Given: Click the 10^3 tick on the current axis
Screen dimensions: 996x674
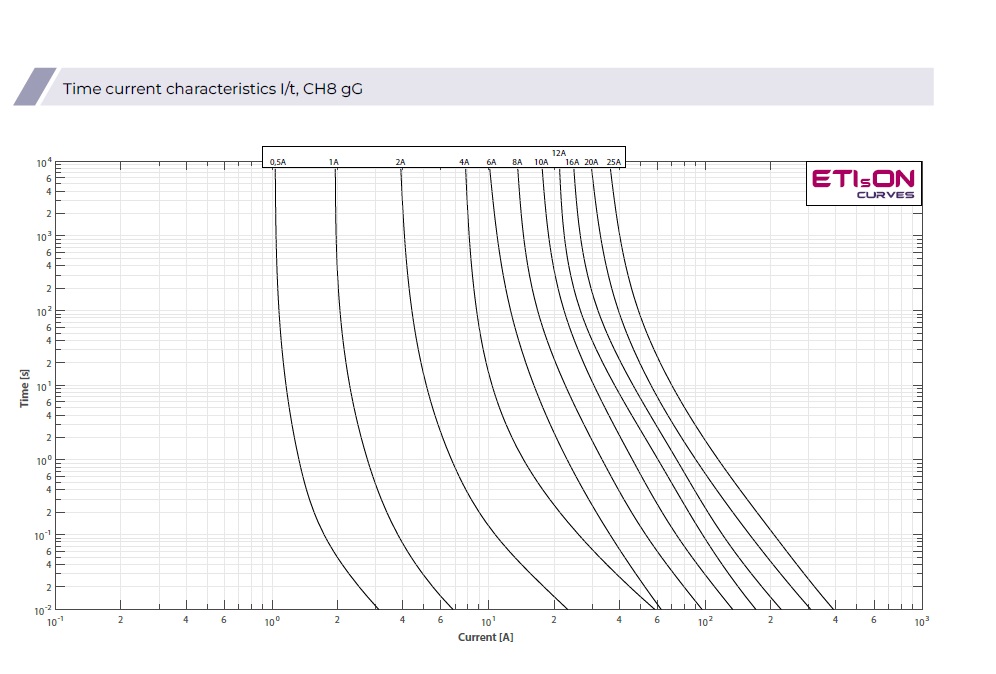Looking at the screenshot, I should pos(920,623).
